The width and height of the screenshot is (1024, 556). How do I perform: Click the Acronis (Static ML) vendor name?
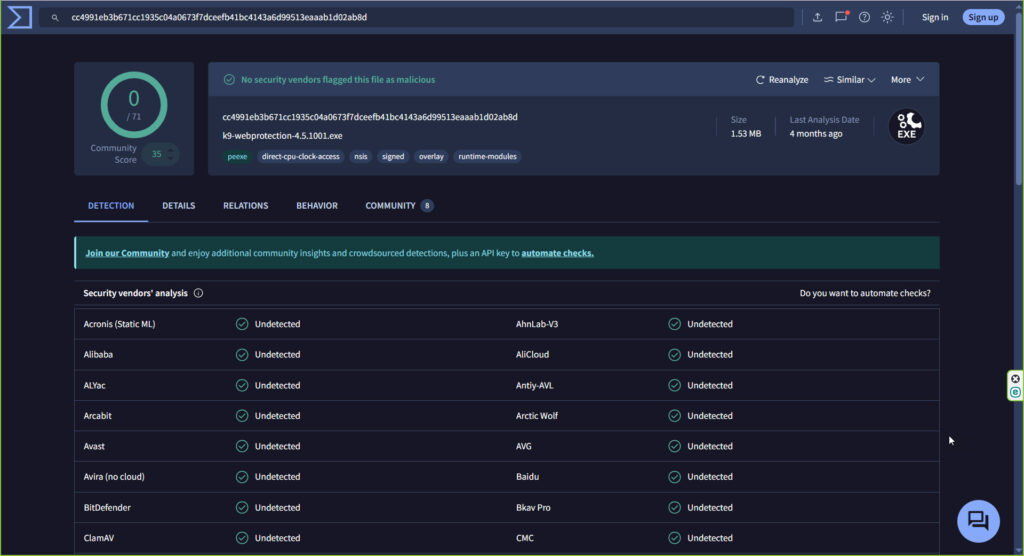pyautogui.click(x=120, y=324)
